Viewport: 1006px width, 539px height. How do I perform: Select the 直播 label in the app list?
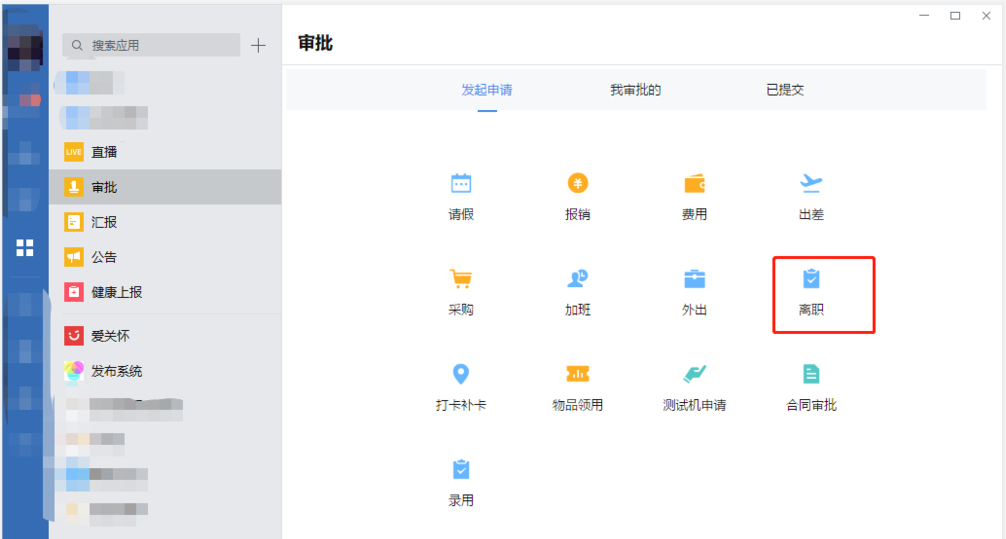click(104, 152)
